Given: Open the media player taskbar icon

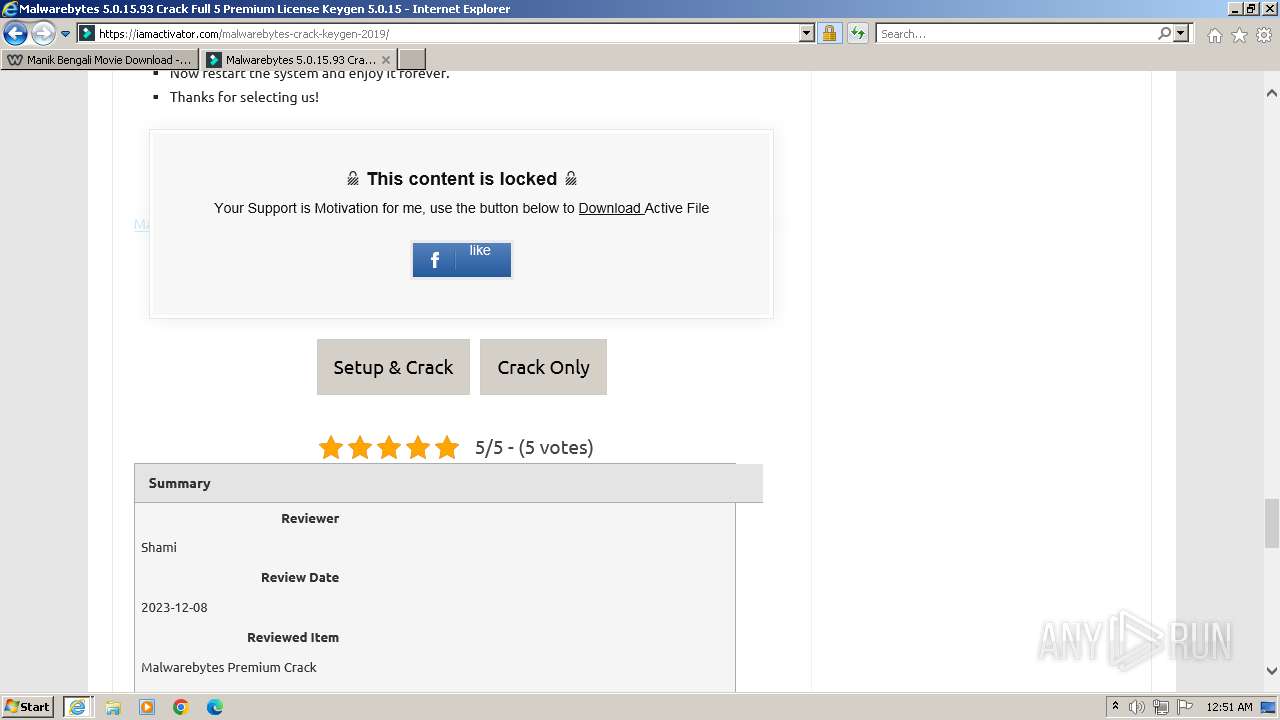Looking at the screenshot, I should click(x=147, y=707).
